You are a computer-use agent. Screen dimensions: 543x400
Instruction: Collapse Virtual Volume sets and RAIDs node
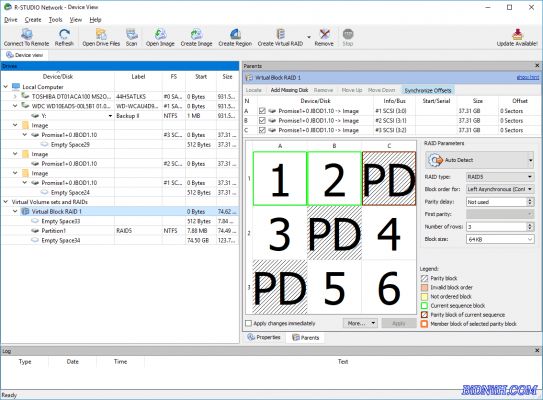[x=6, y=202]
